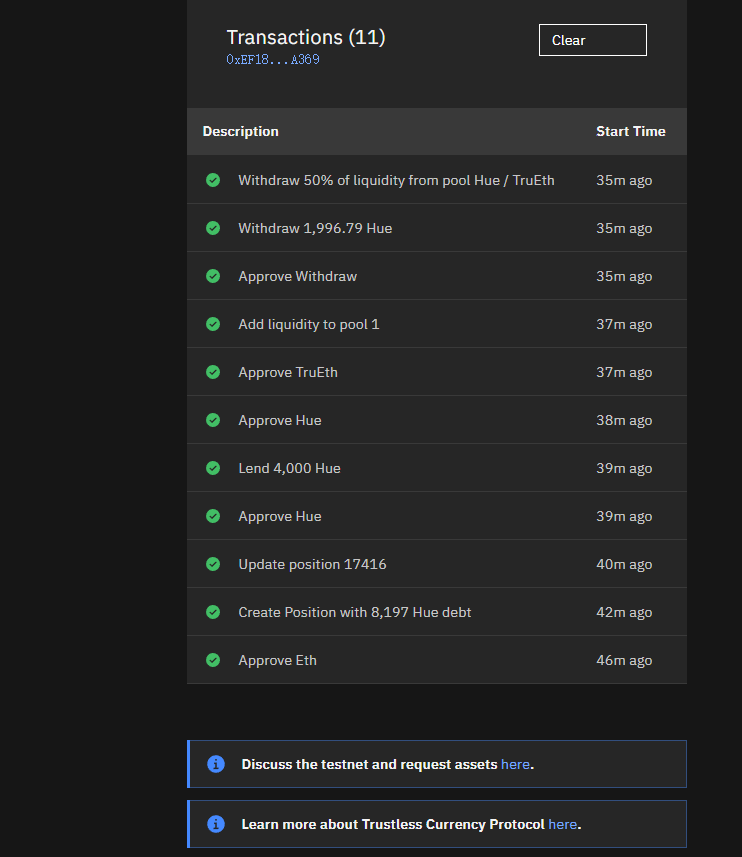Click success icon beside Approve TruEth
The width and height of the screenshot is (742, 857).
pyautogui.click(x=213, y=372)
